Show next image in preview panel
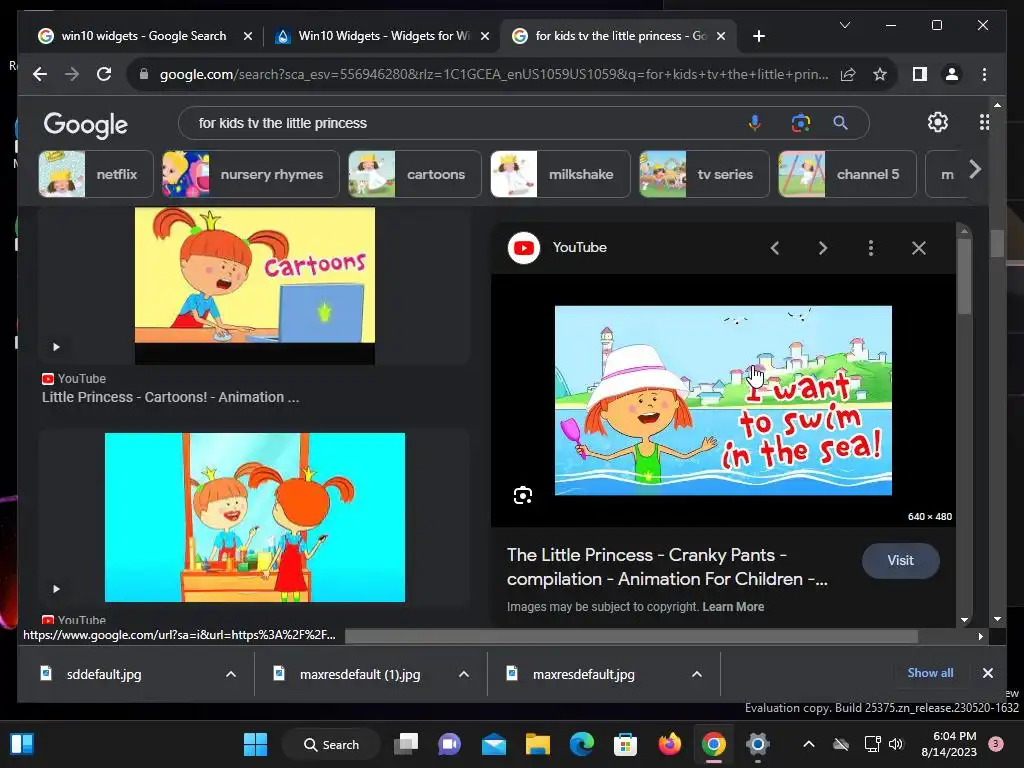 pos(823,248)
